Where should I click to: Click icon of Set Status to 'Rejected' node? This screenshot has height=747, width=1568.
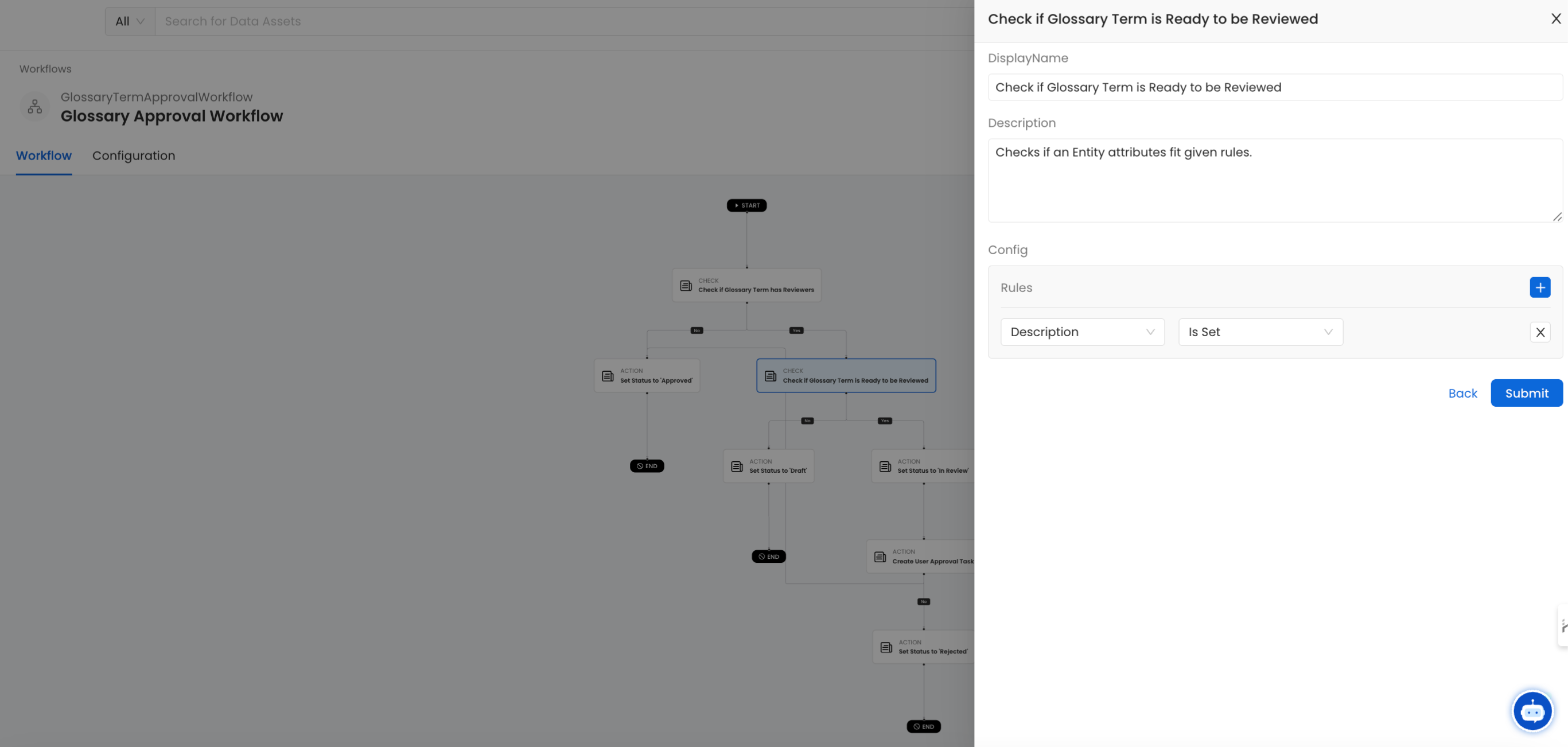point(886,647)
